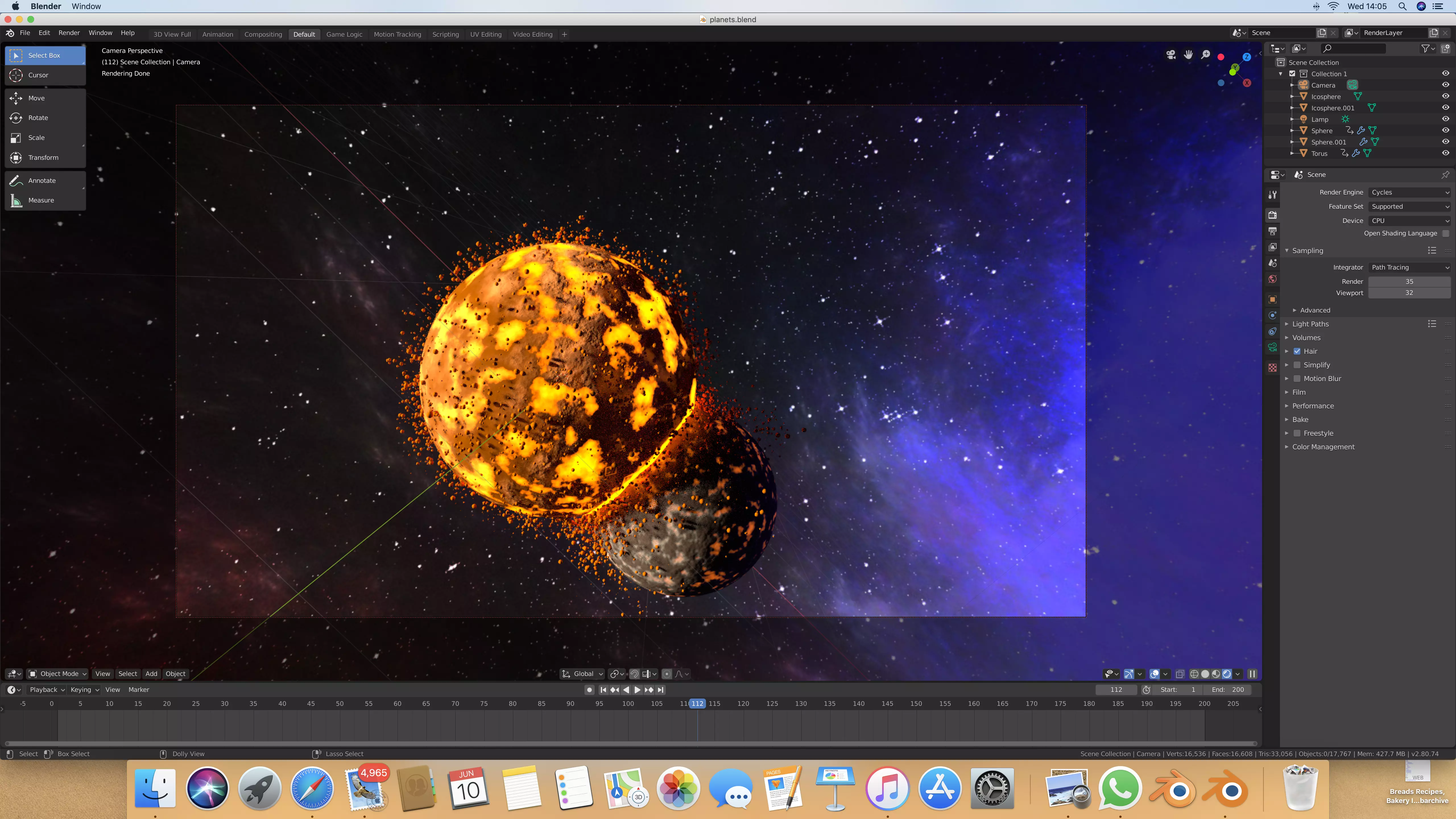The height and width of the screenshot is (819, 1456).
Task: Open the File menu
Action: click(25, 33)
